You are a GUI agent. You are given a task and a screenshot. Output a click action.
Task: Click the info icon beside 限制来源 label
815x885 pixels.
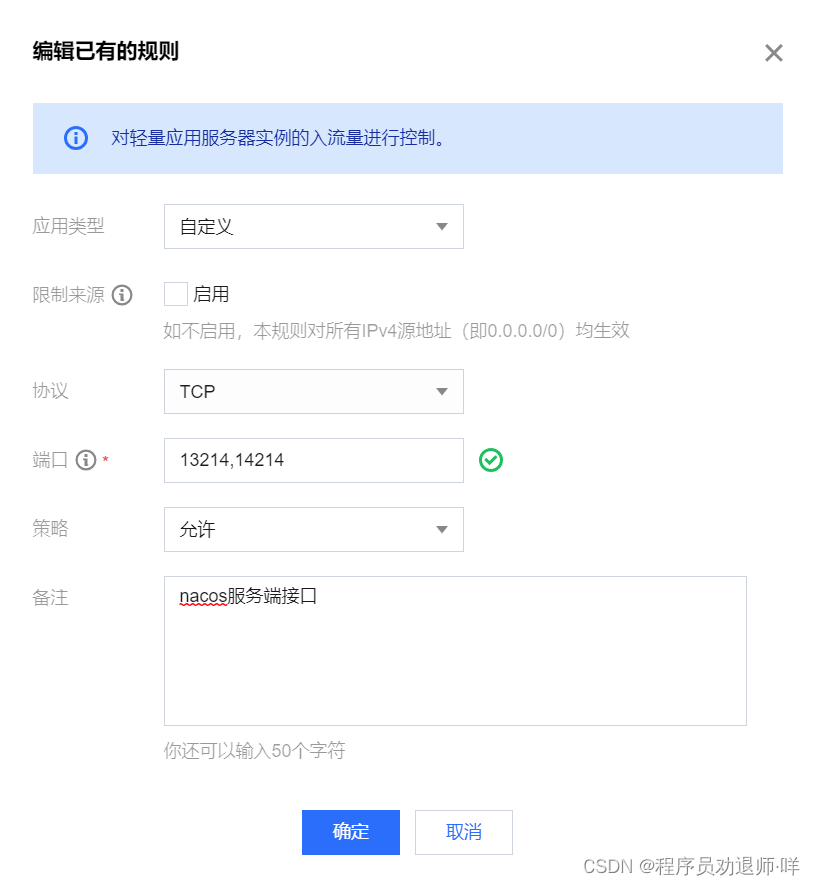coord(122,295)
